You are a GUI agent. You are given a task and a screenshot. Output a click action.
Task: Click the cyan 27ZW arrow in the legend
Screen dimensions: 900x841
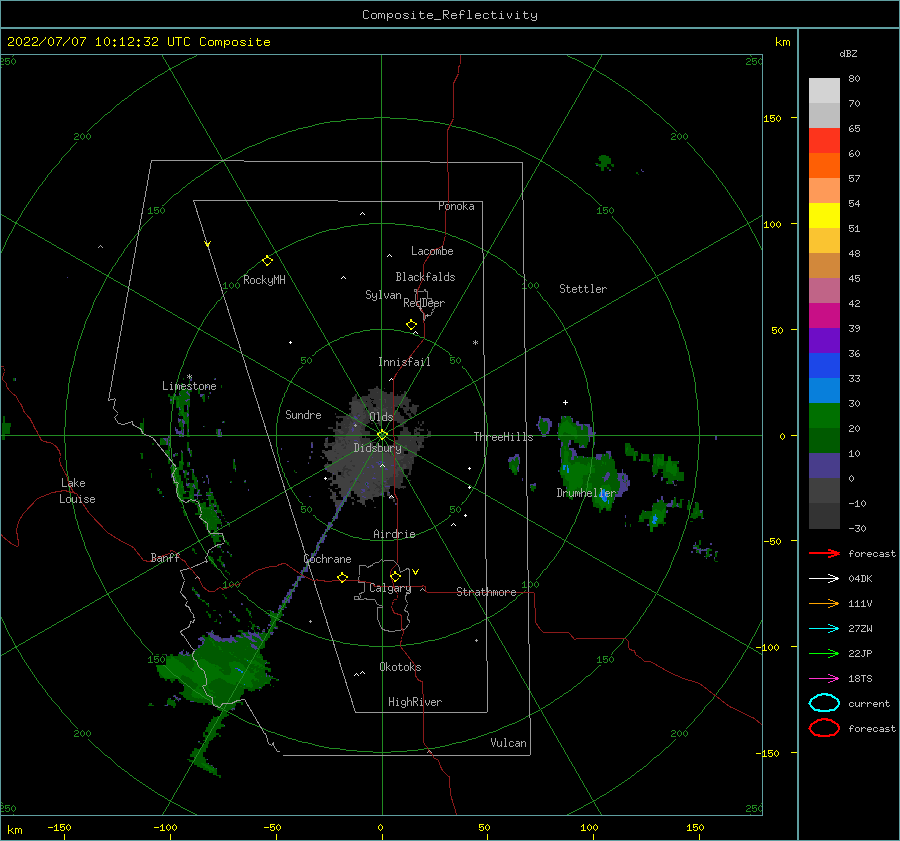click(x=824, y=629)
